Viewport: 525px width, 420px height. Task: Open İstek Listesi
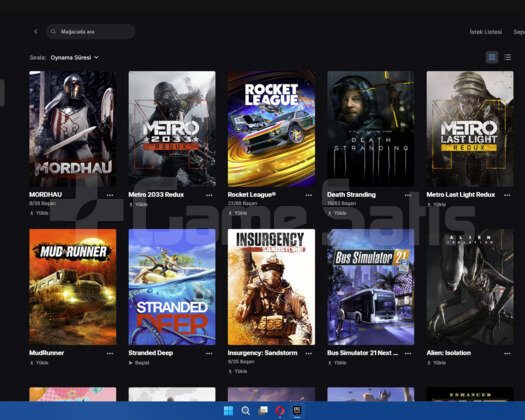[485, 32]
